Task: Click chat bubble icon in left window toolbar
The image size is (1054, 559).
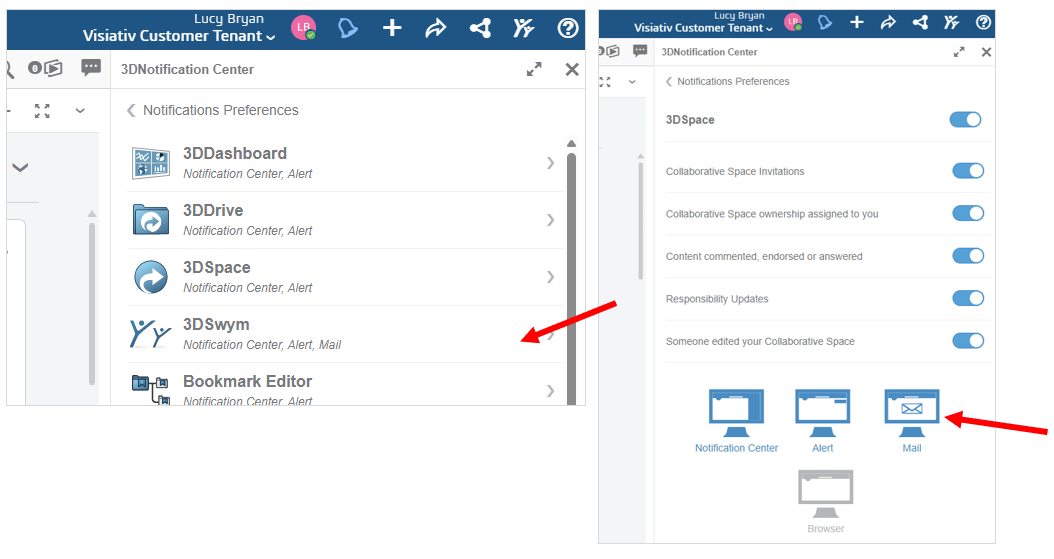Action: point(91,67)
